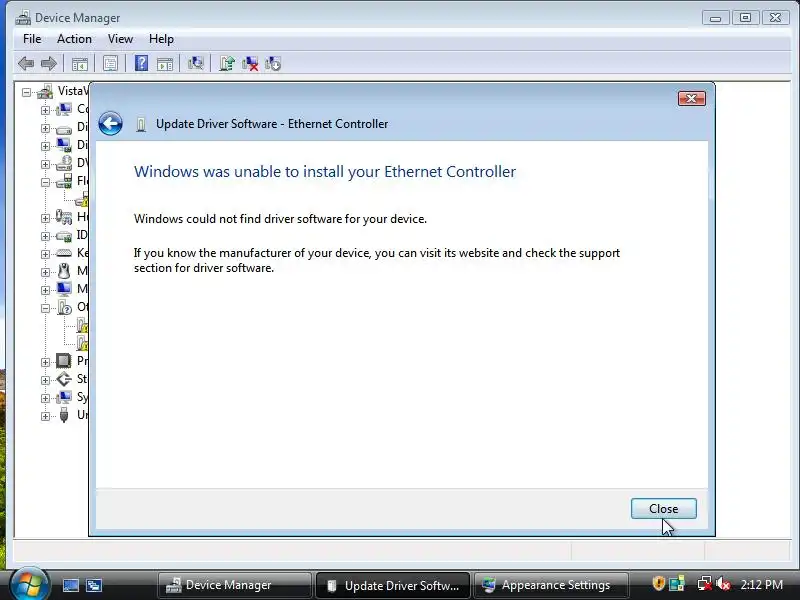This screenshot has height=600, width=800.
Task: Collapse the root Vista computer node
Action: pyautogui.click(x=27, y=93)
